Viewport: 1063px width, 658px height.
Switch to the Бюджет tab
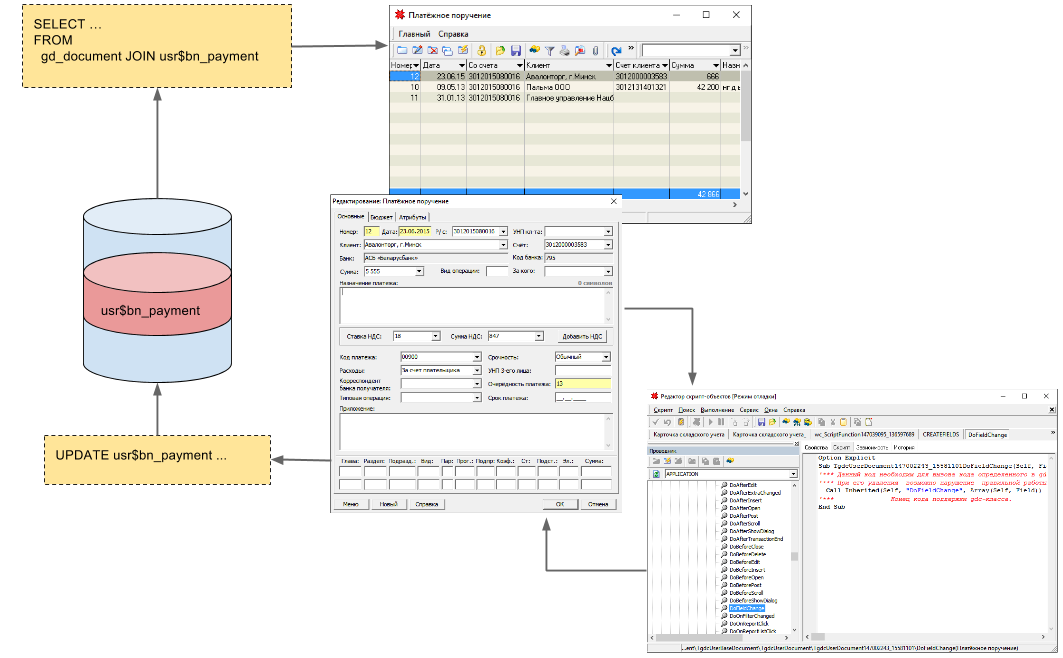pyautogui.click(x=381, y=217)
